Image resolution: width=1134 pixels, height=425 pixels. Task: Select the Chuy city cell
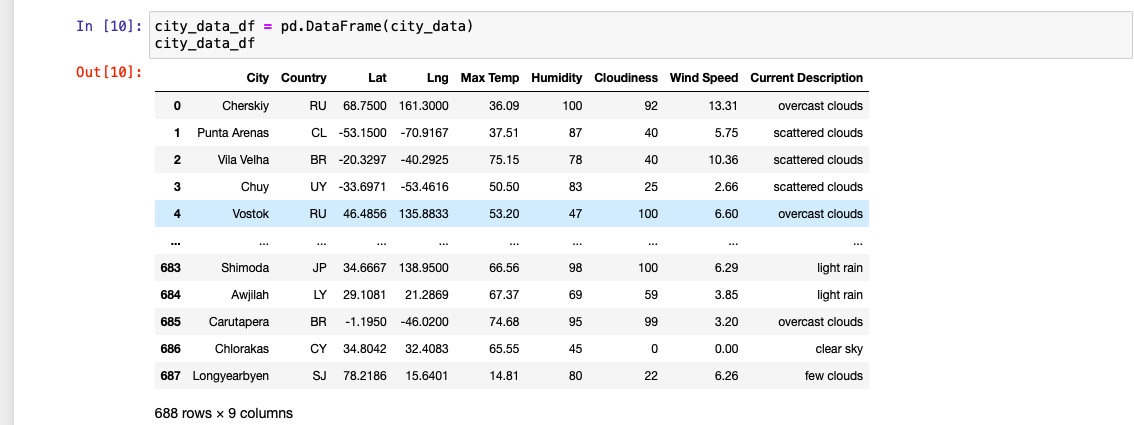pyautogui.click(x=255, y=186)
